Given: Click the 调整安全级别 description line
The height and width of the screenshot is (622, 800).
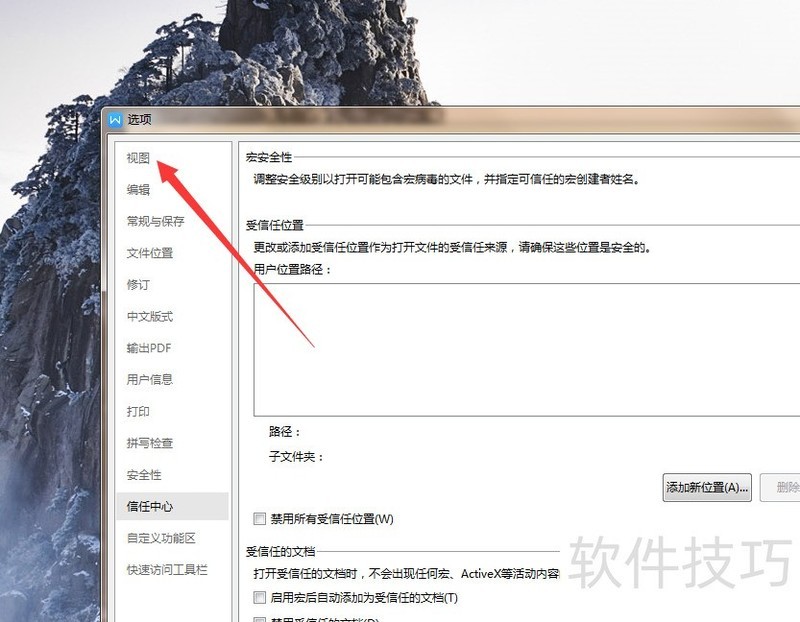Looking at the screenshot, I should pyautogui.click(x=446, y=179).
